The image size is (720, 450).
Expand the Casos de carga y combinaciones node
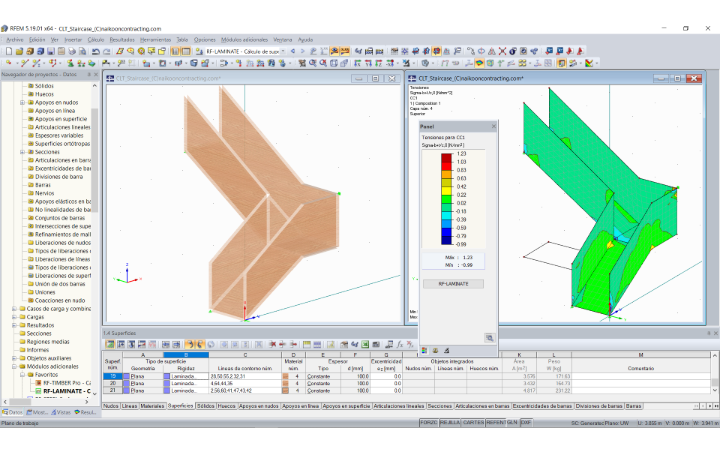[14, 309]
